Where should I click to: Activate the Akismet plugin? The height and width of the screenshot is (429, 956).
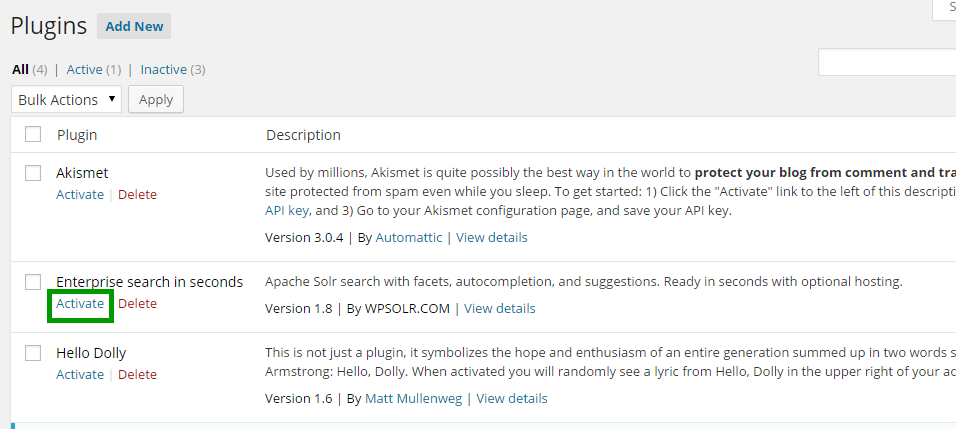click(x=80, y=194)
